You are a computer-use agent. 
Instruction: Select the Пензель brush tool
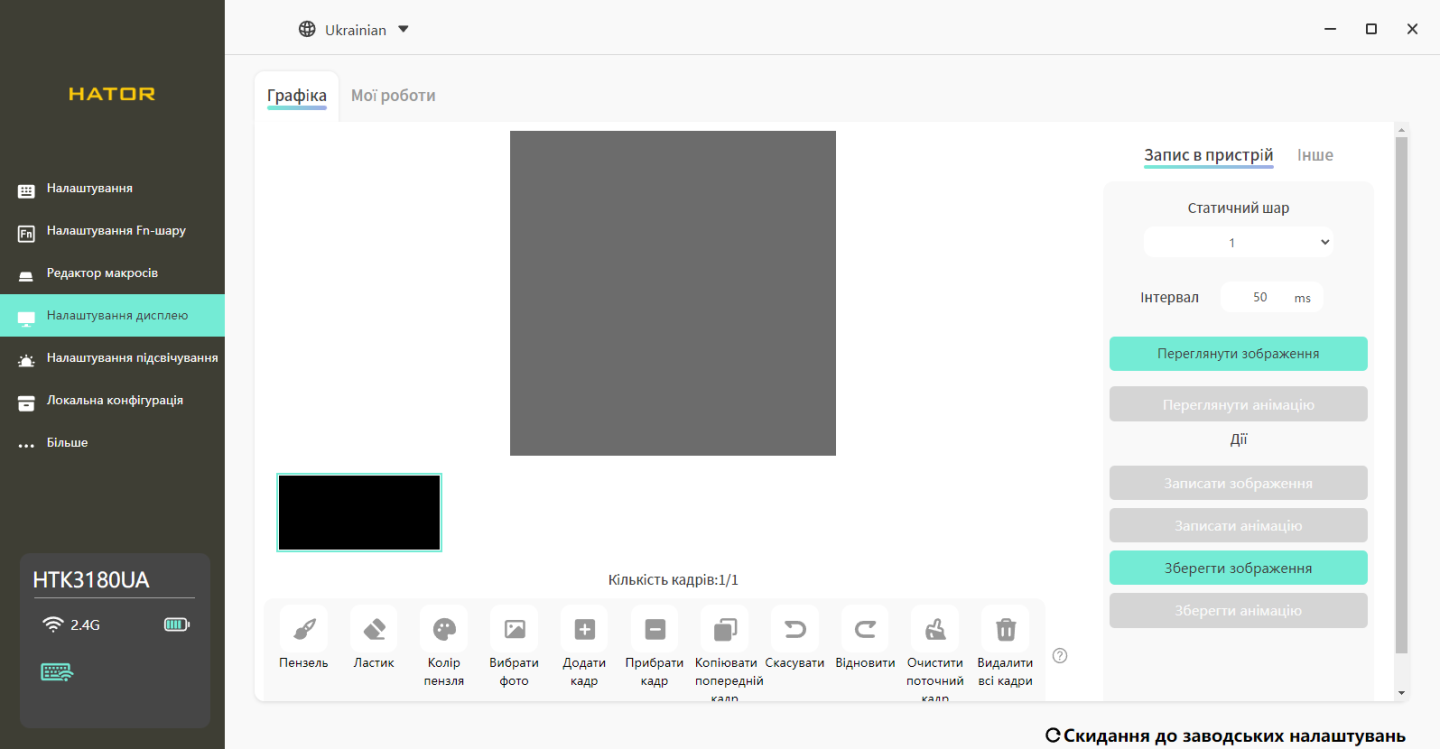pyautogui.click(x=304, y=629)
